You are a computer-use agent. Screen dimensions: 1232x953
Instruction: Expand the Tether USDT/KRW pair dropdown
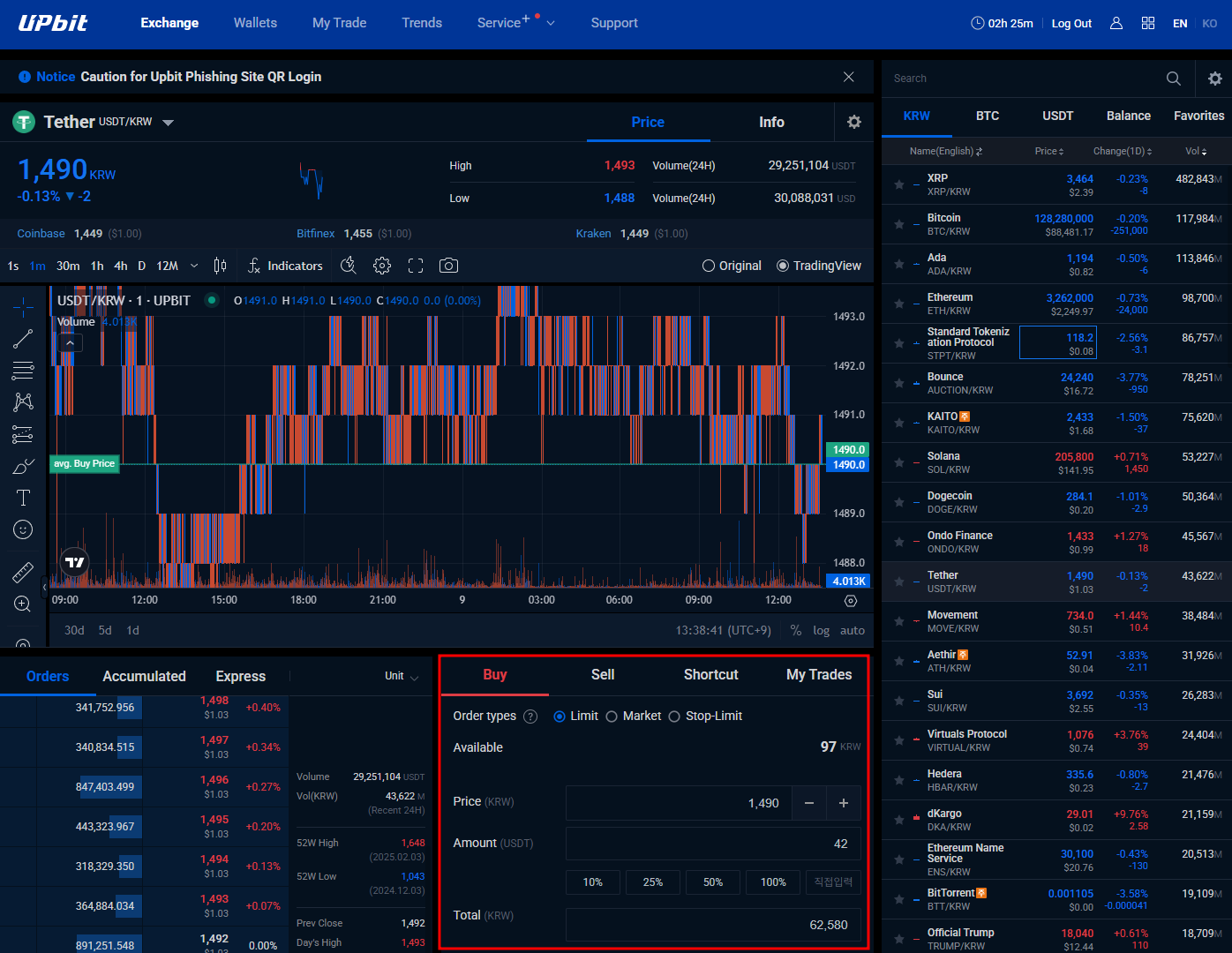click(x=169, y=123)
